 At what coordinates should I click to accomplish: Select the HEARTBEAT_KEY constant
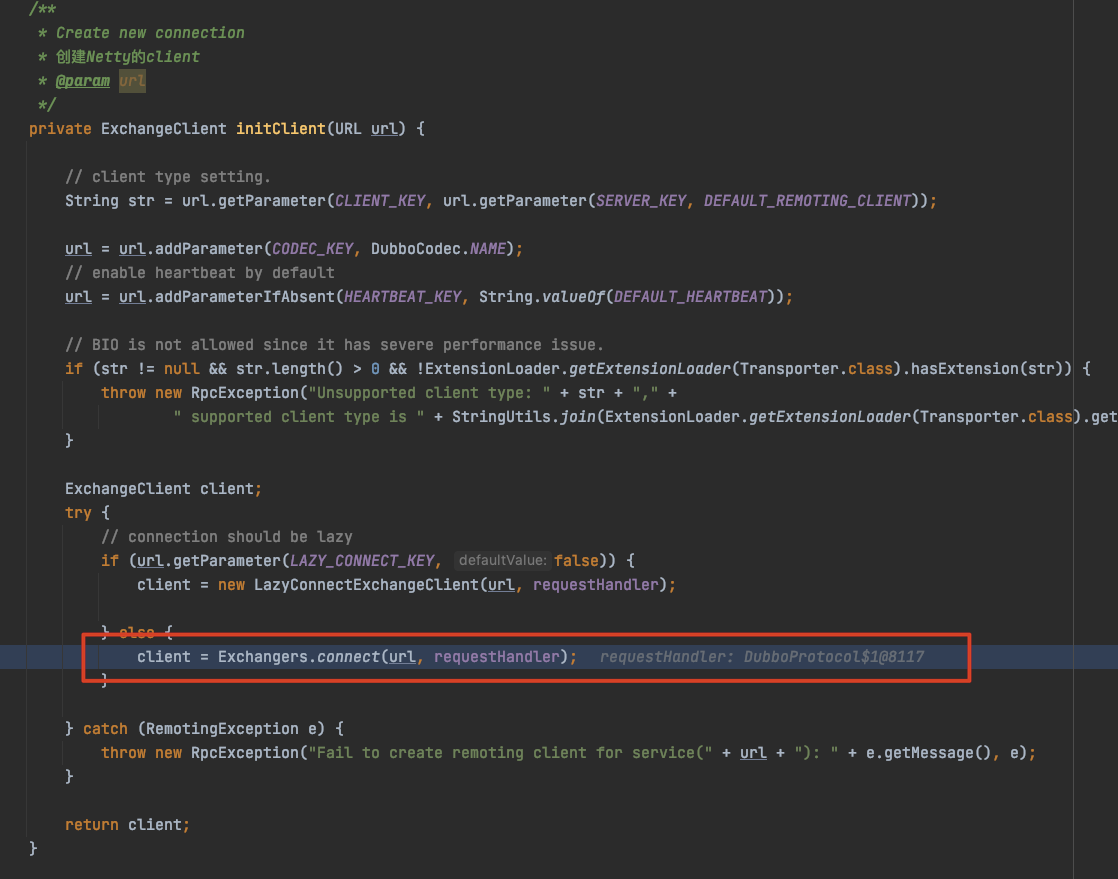[x=403, y=297]
